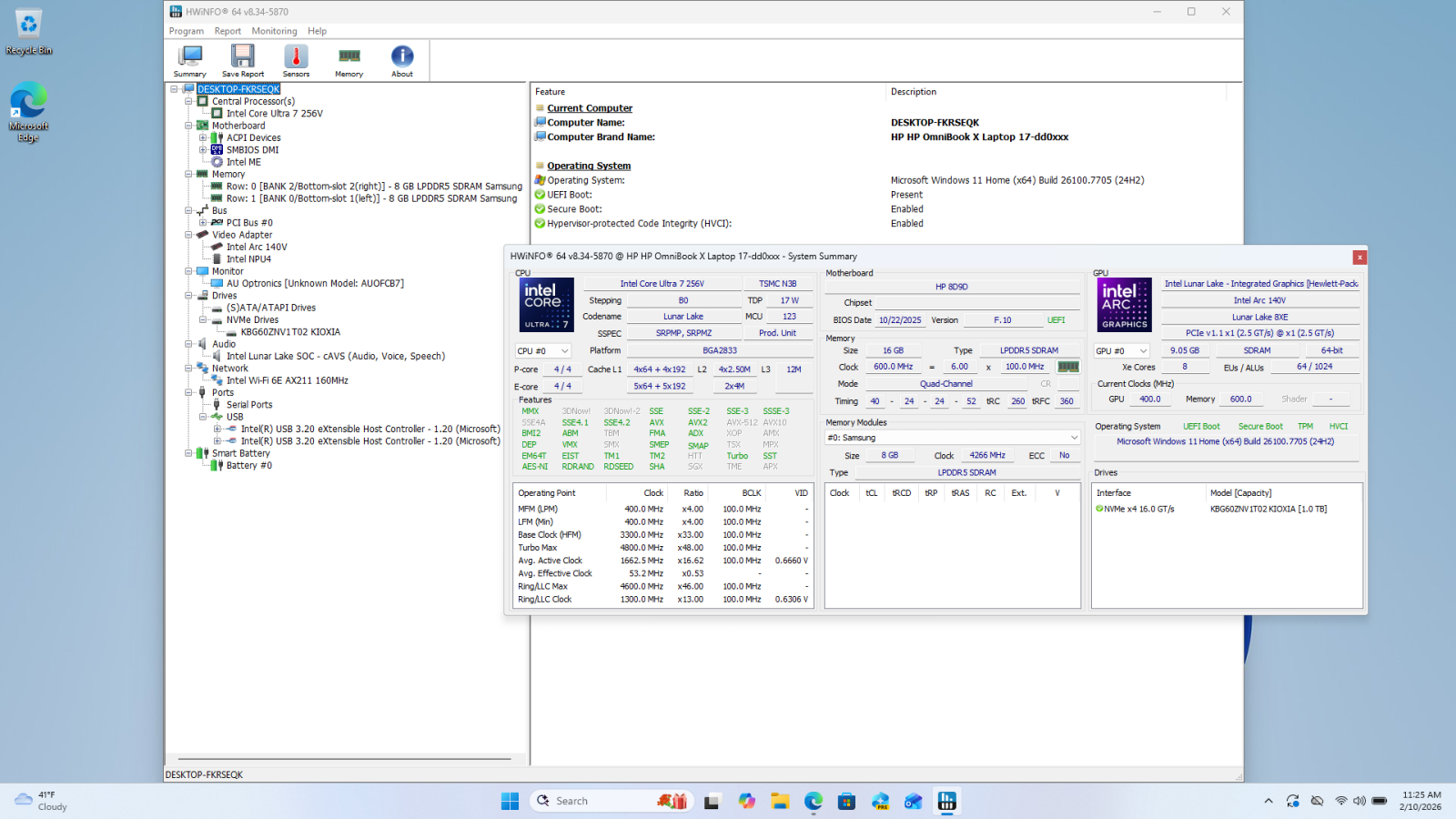Image resolution: width=1456 pixels, height=819 pixels.
Task: Open Microsoft Edge from the taskbar
Action: coord(814,801)
